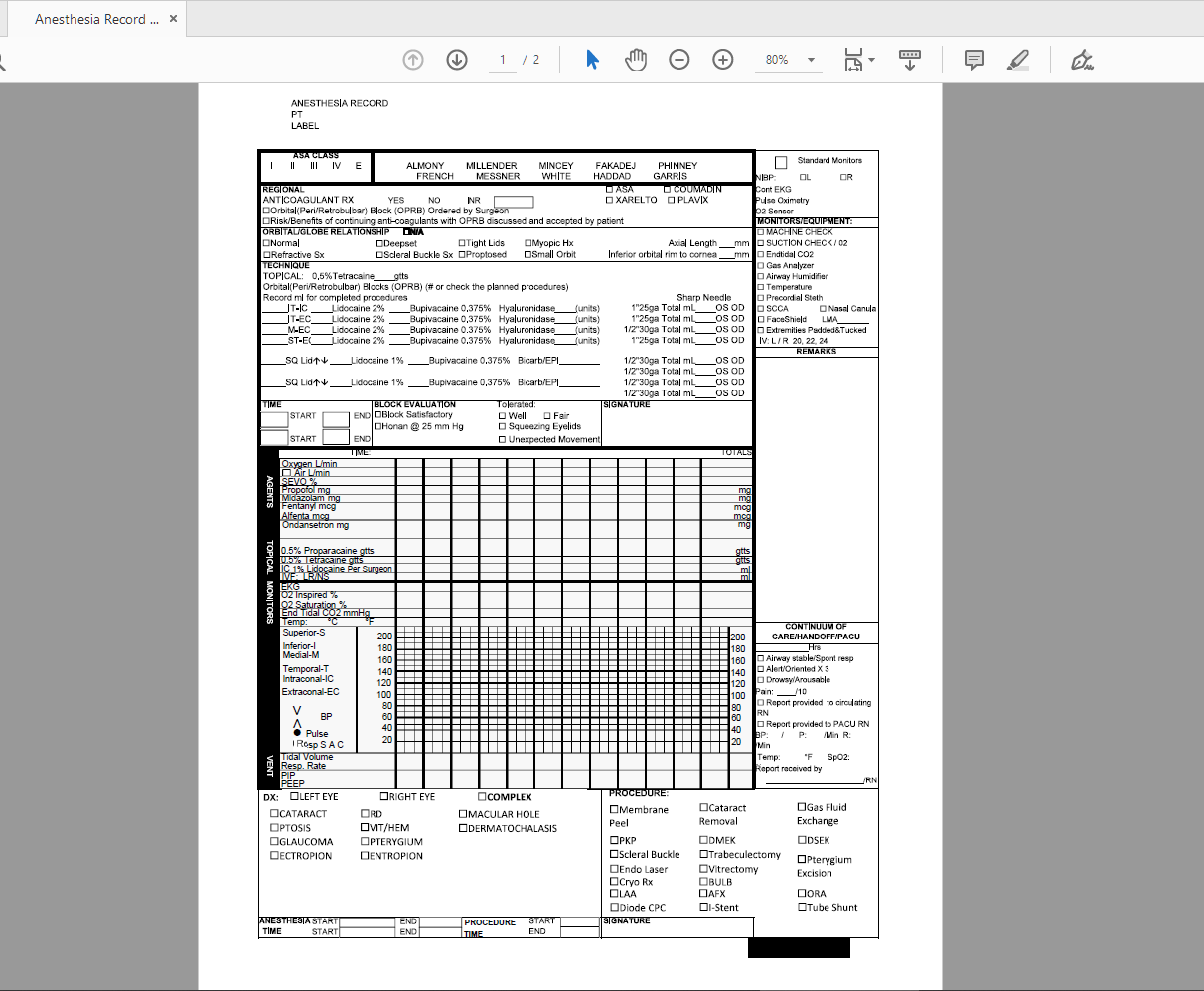
Task: Close the Anesthesia Record tab
Action: 174,19
